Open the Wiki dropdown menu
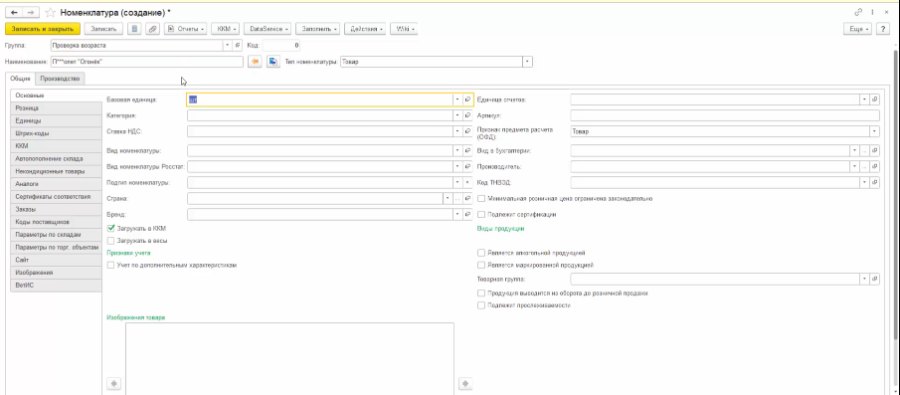Screen dimensions: 900x395 click(x=404, y=29)
